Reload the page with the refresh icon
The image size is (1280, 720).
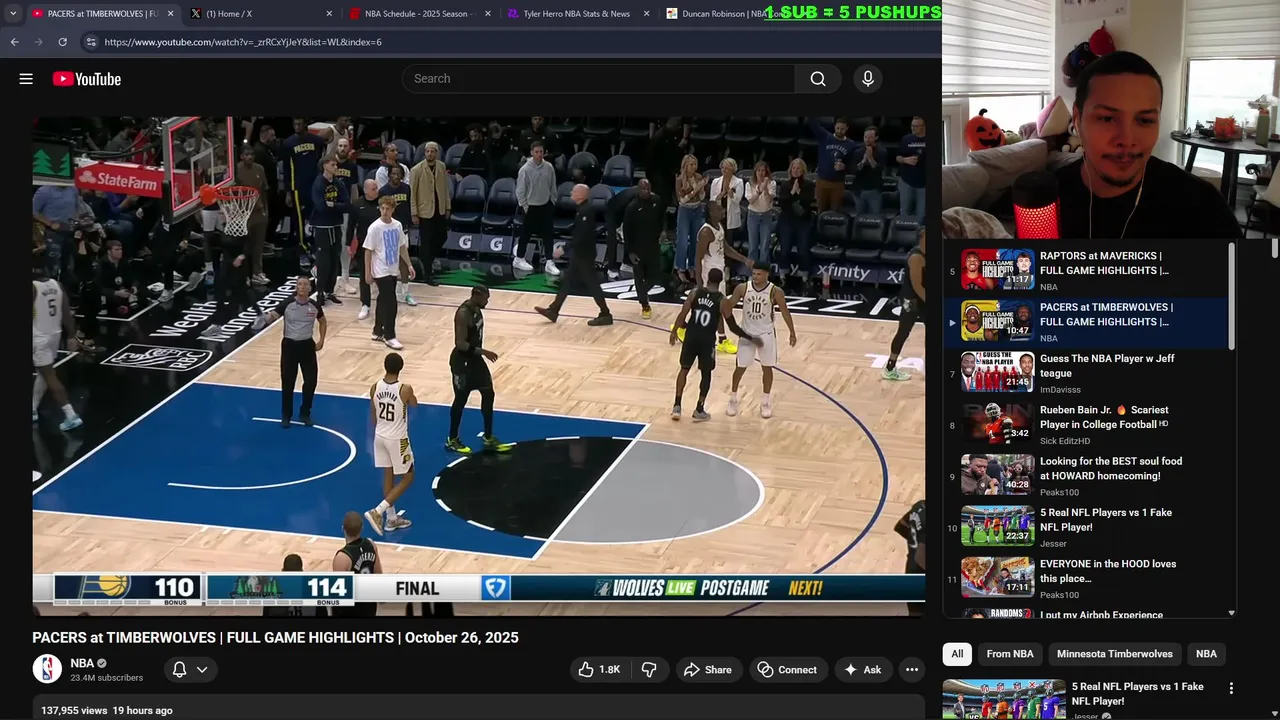[62, 42]
